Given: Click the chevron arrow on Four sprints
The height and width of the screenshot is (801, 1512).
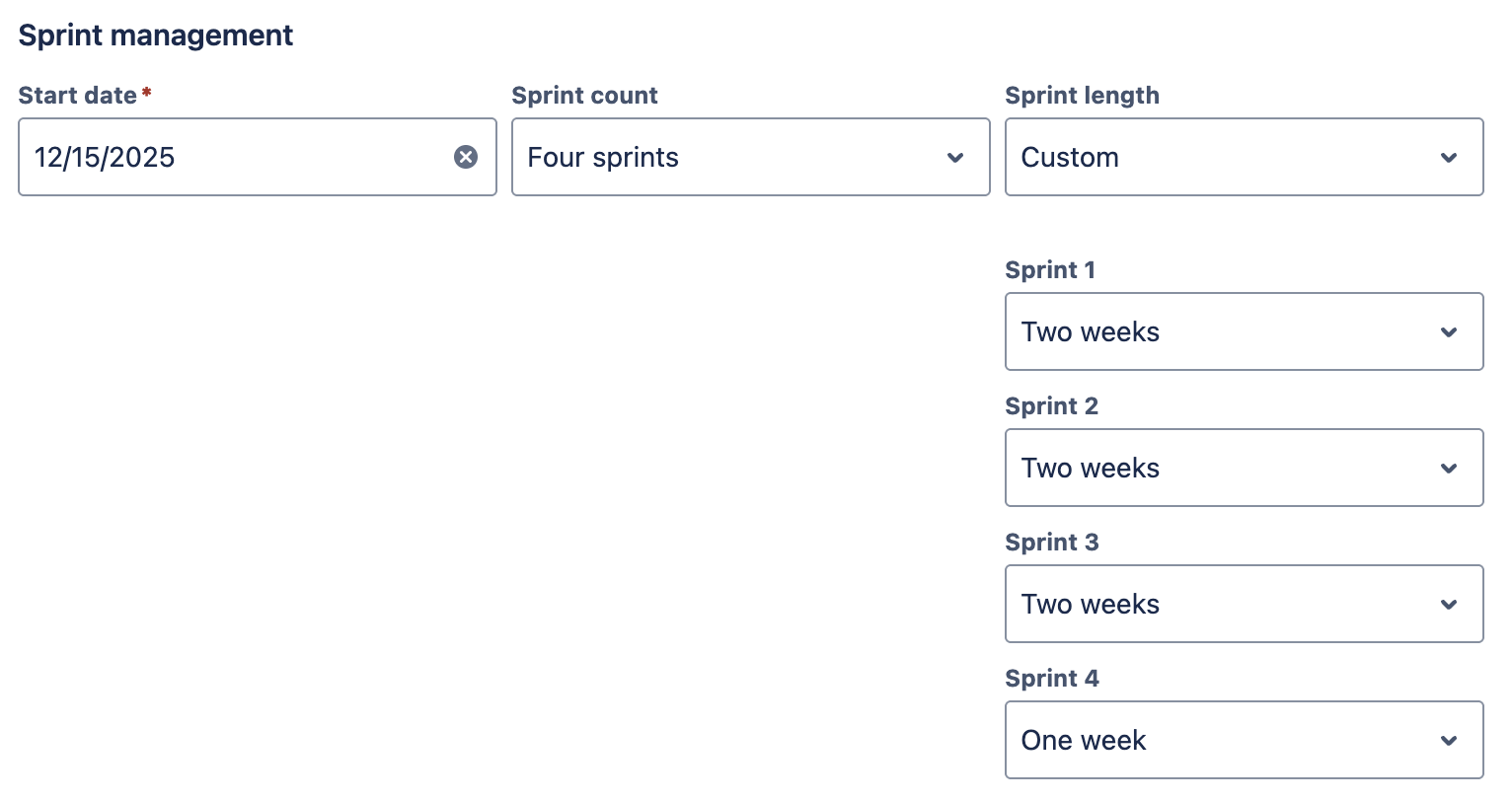Looking at the screenshot, I should tap(955, 158).
